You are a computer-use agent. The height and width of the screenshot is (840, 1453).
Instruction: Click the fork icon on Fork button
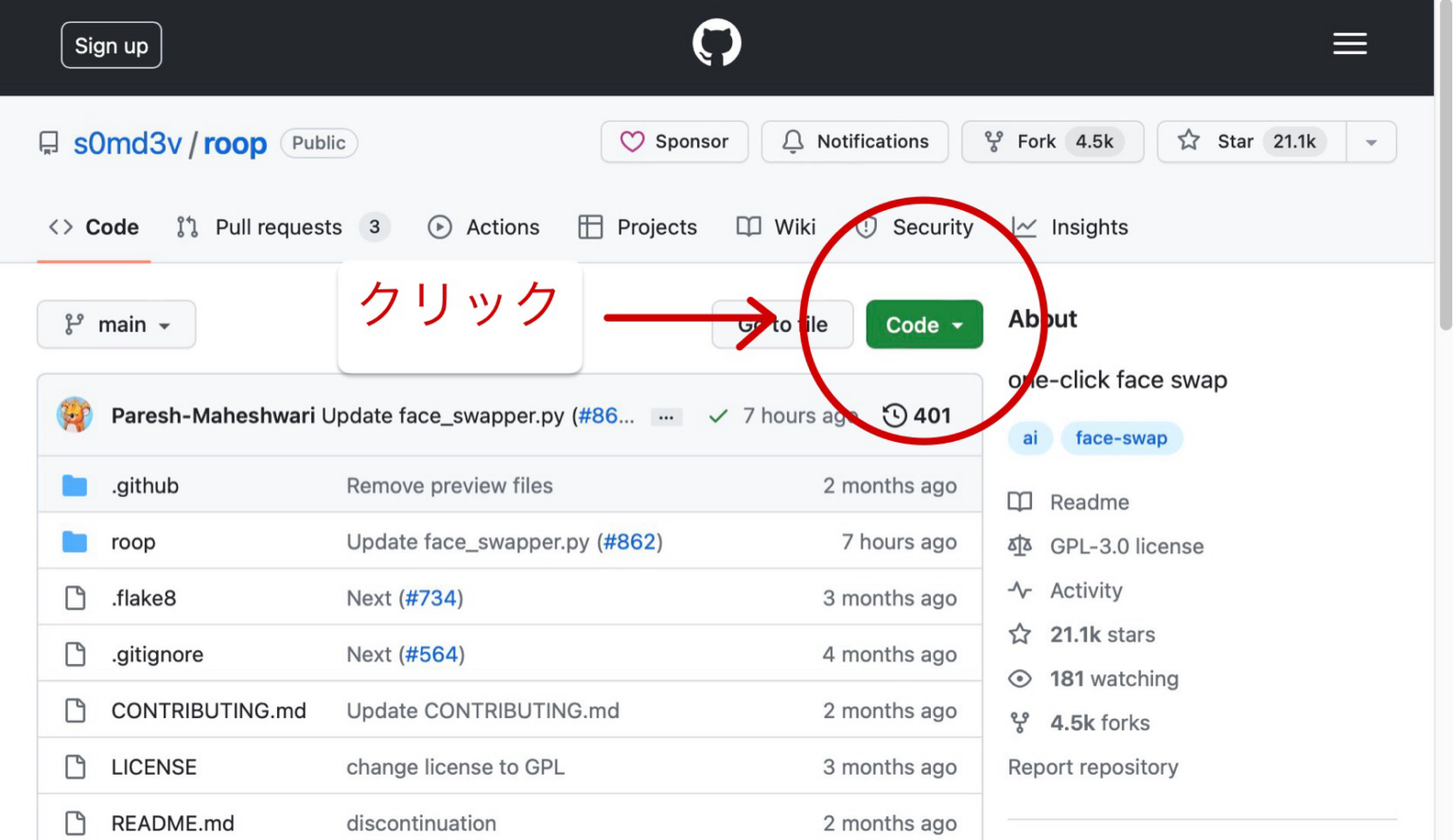pos(995,141)
